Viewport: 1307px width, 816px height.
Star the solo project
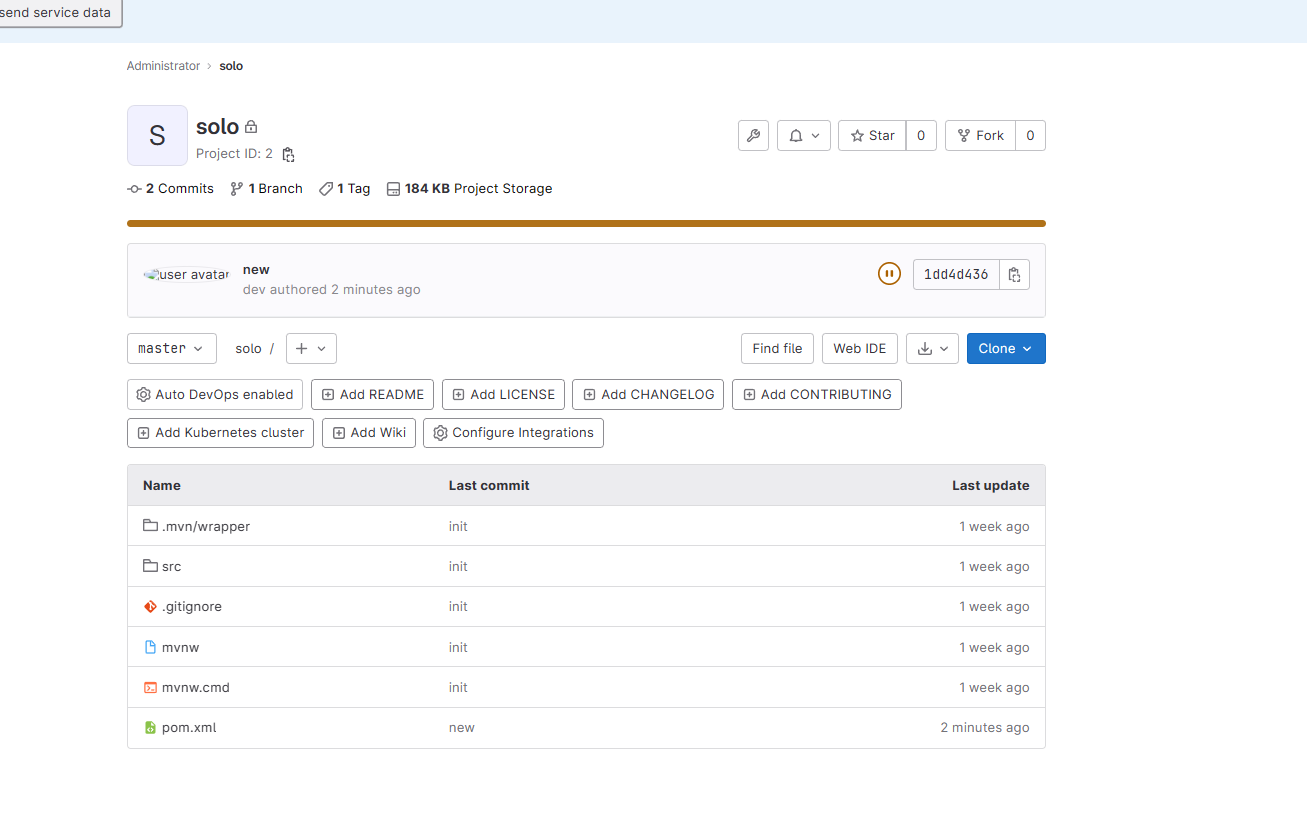tap(871, 135)
